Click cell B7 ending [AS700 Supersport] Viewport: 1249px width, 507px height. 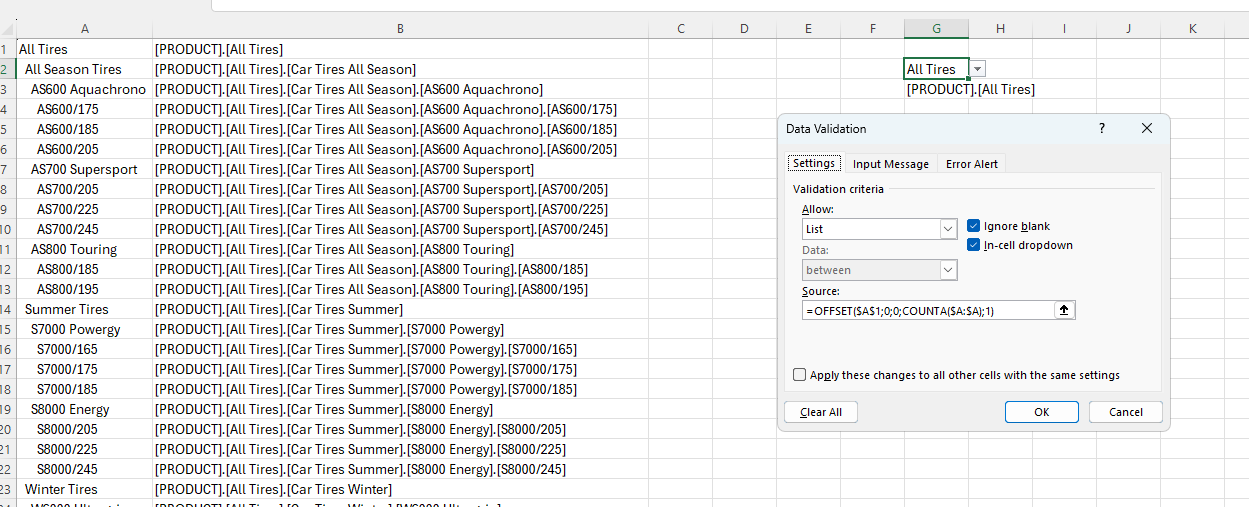tap(400, 169)
